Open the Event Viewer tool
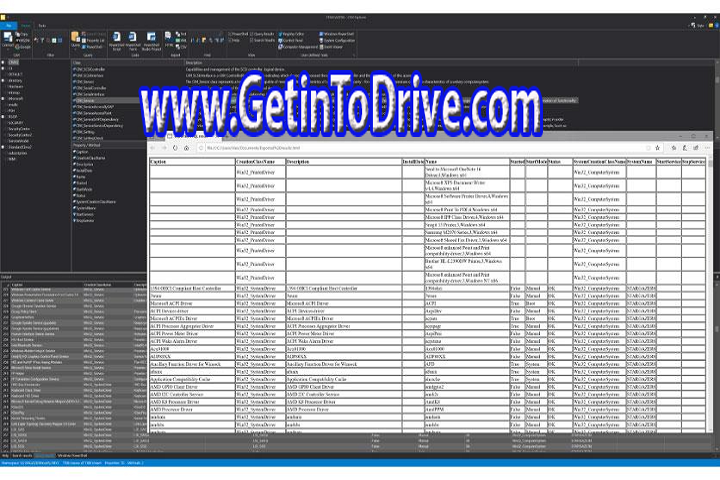Screen dimensions: 720x480 (331, 47)
